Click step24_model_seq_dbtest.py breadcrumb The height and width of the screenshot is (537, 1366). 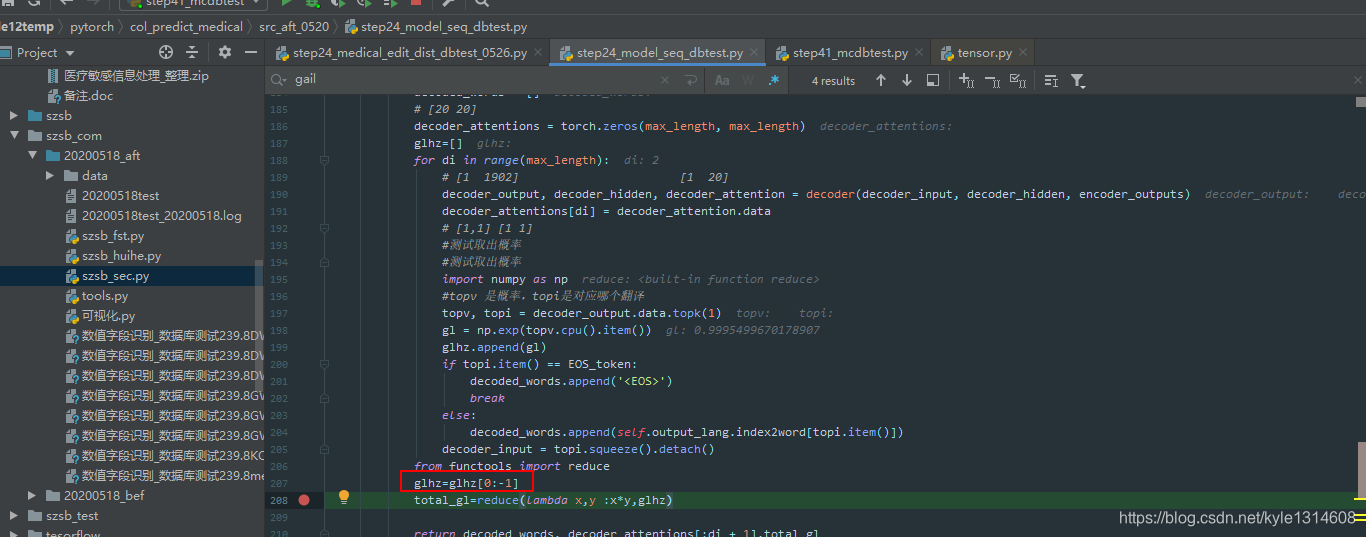435,27
